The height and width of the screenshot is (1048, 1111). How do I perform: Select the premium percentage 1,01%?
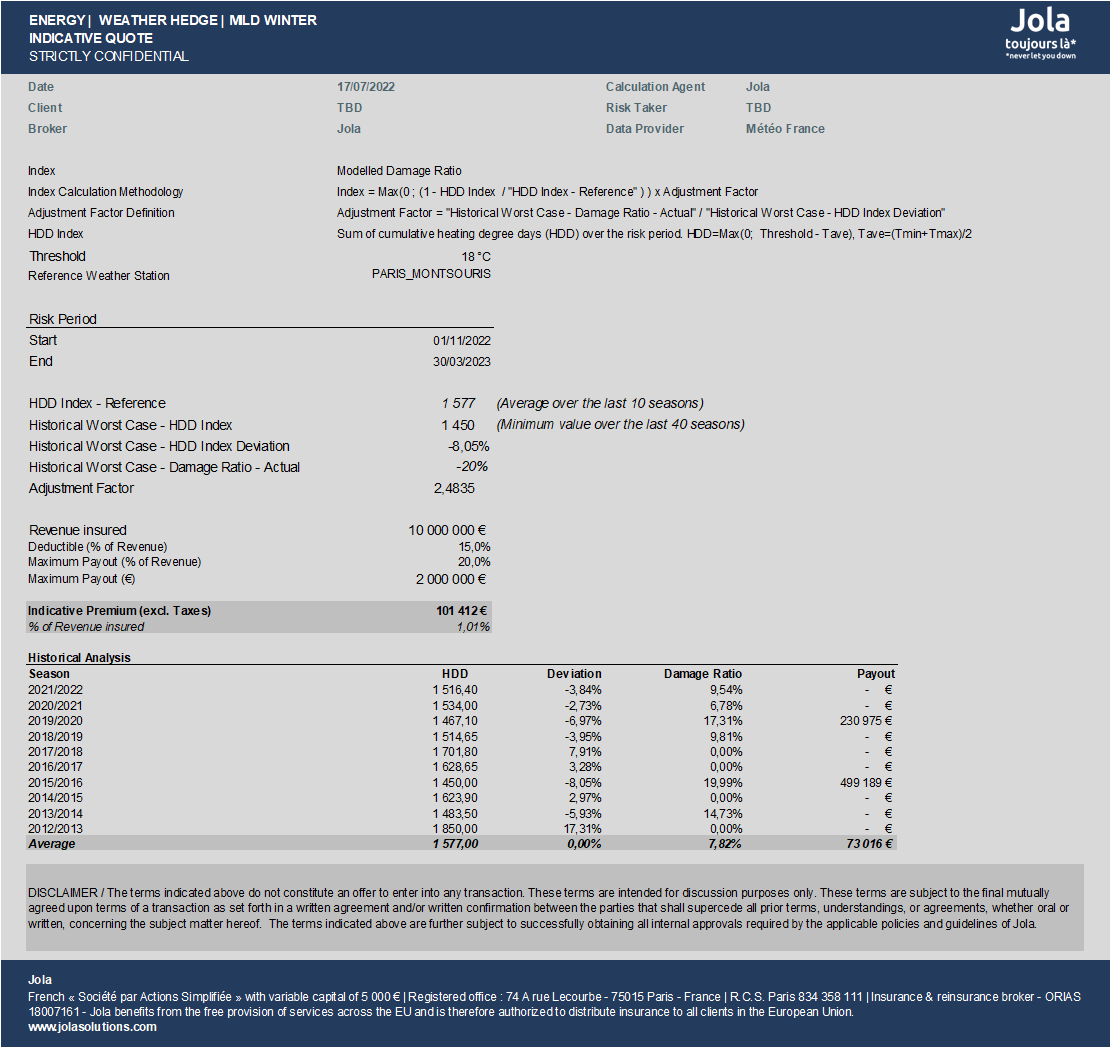[473, 626]
